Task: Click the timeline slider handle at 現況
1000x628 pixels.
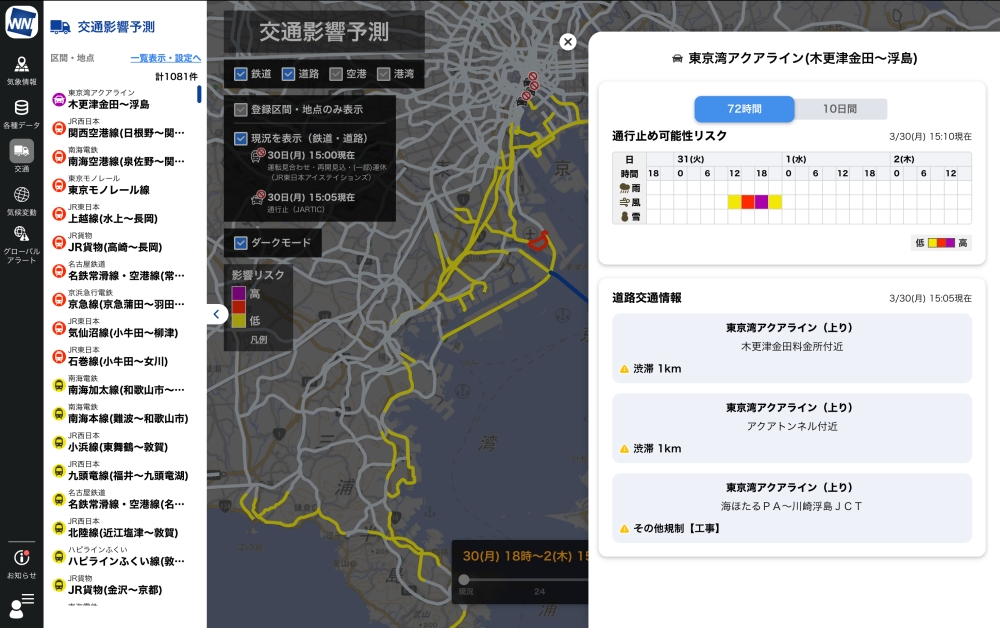Action: pos(463,579)
